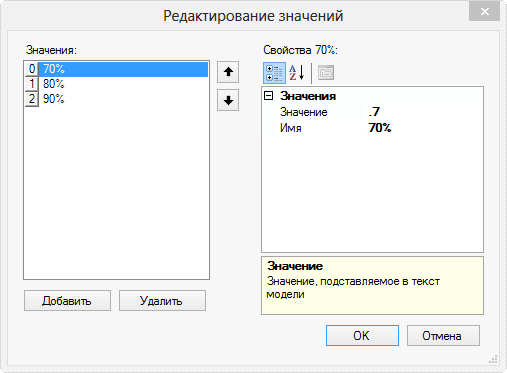
Task: Open property pages icon in toolbar
Action: 326,73
